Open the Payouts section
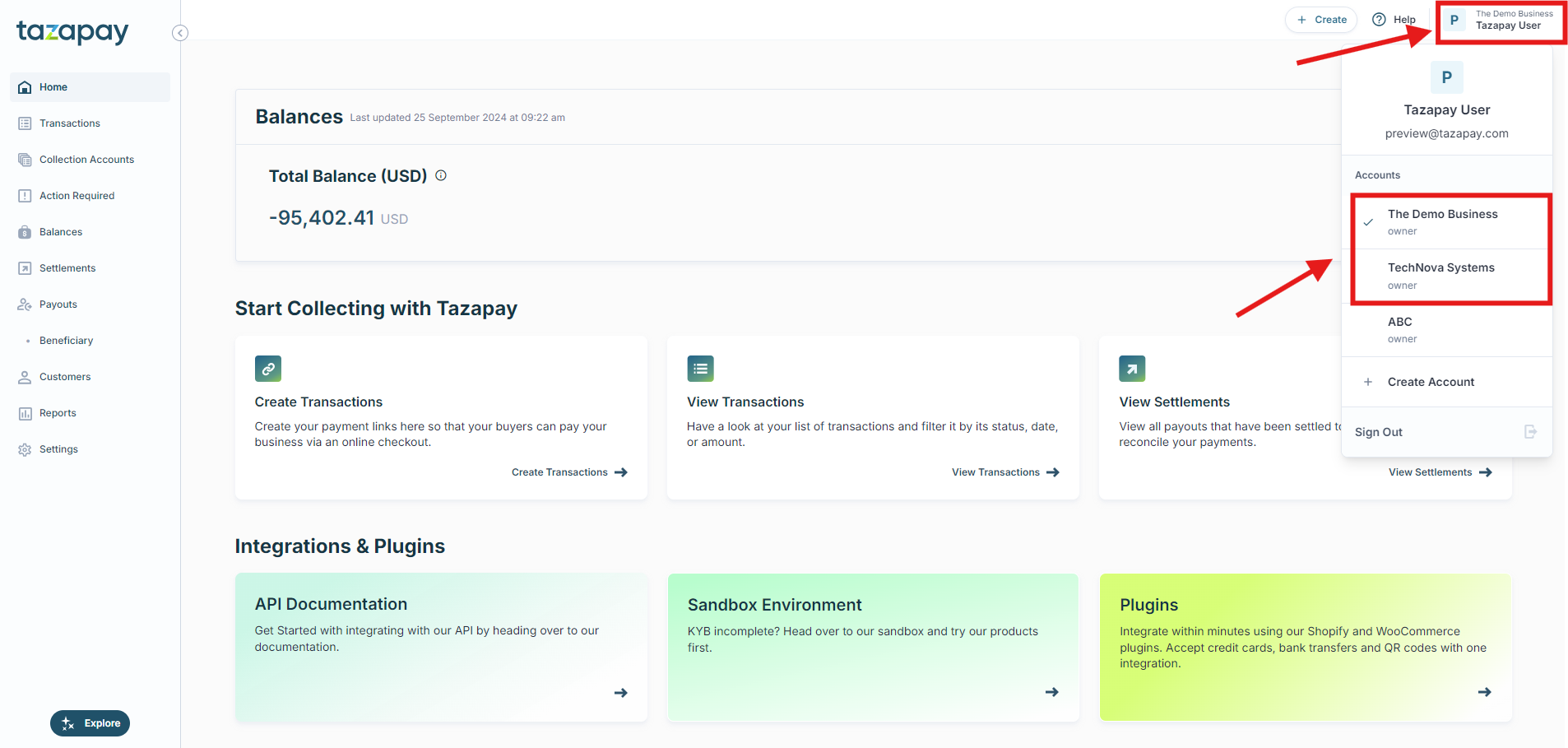This screenshot has width=1568, height=748. [90, 304]
